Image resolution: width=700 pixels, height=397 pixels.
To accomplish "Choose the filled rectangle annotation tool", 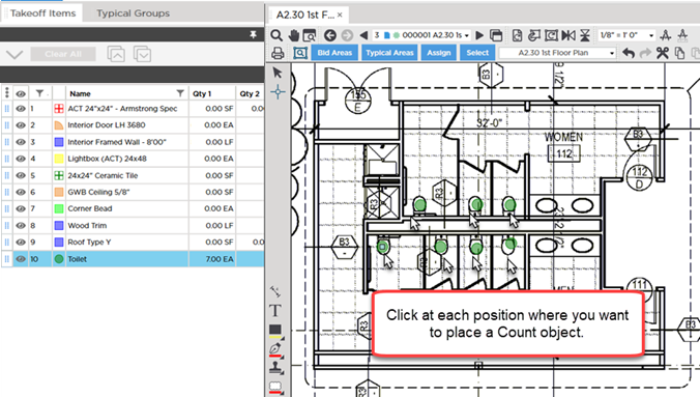I will [275, 330].
